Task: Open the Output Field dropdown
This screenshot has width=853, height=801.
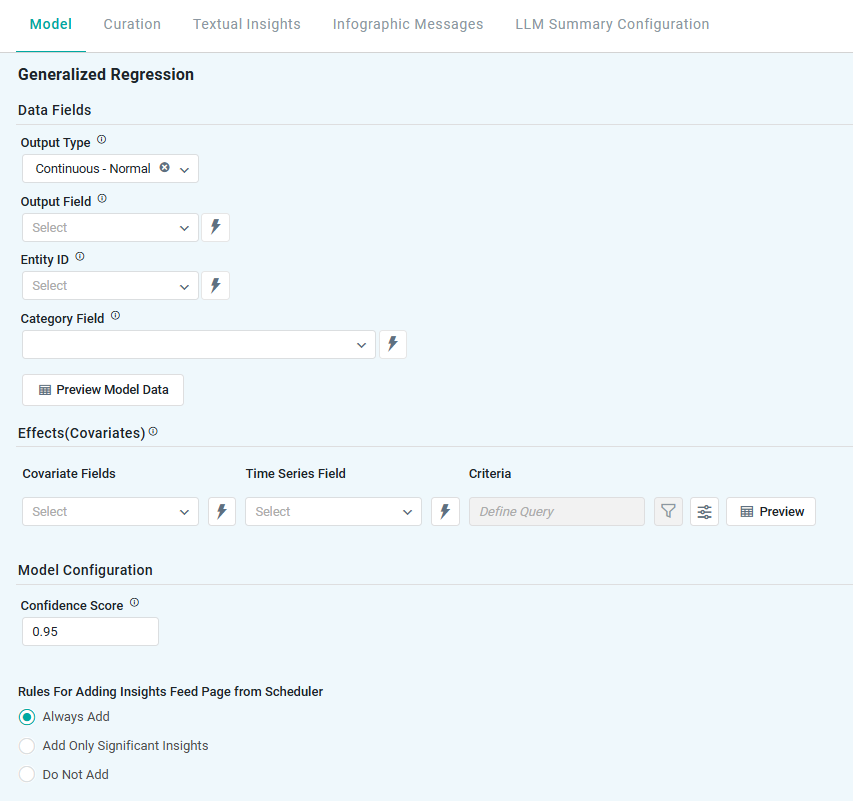Action: pyautogui.click(x=110, y=227)
